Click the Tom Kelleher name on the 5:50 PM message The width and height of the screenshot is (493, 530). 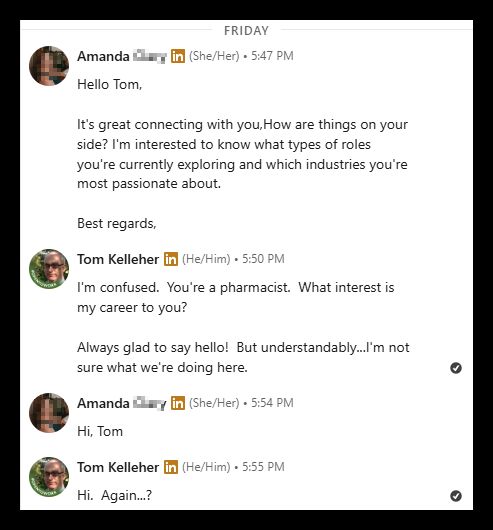click(x=118, y=259)
